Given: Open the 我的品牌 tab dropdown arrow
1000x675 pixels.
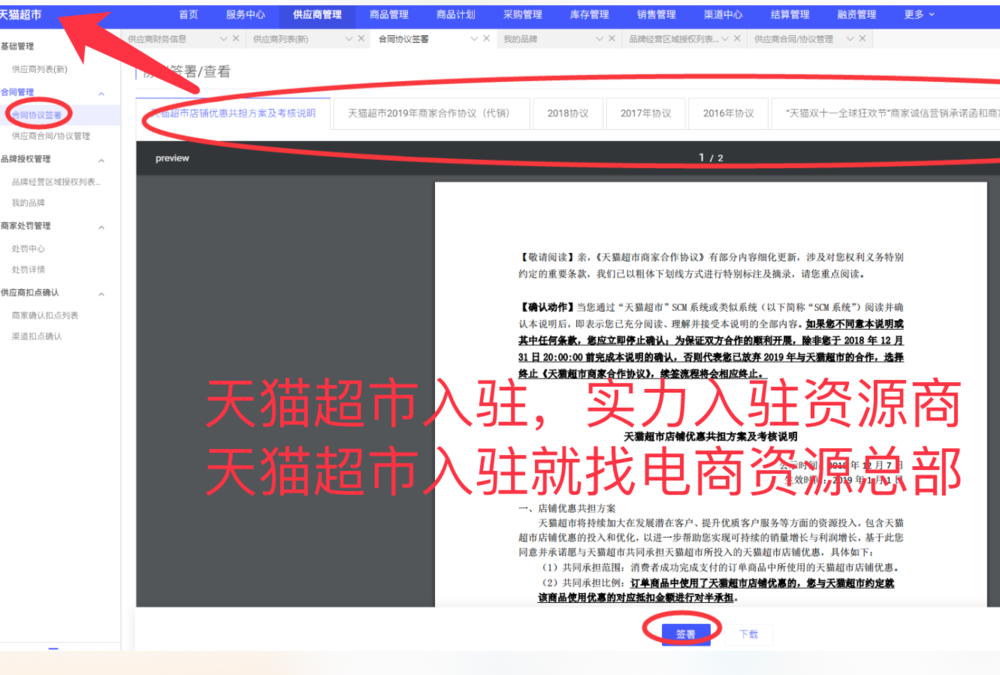Looking at the screenshot, I should (x=599, y=39).
